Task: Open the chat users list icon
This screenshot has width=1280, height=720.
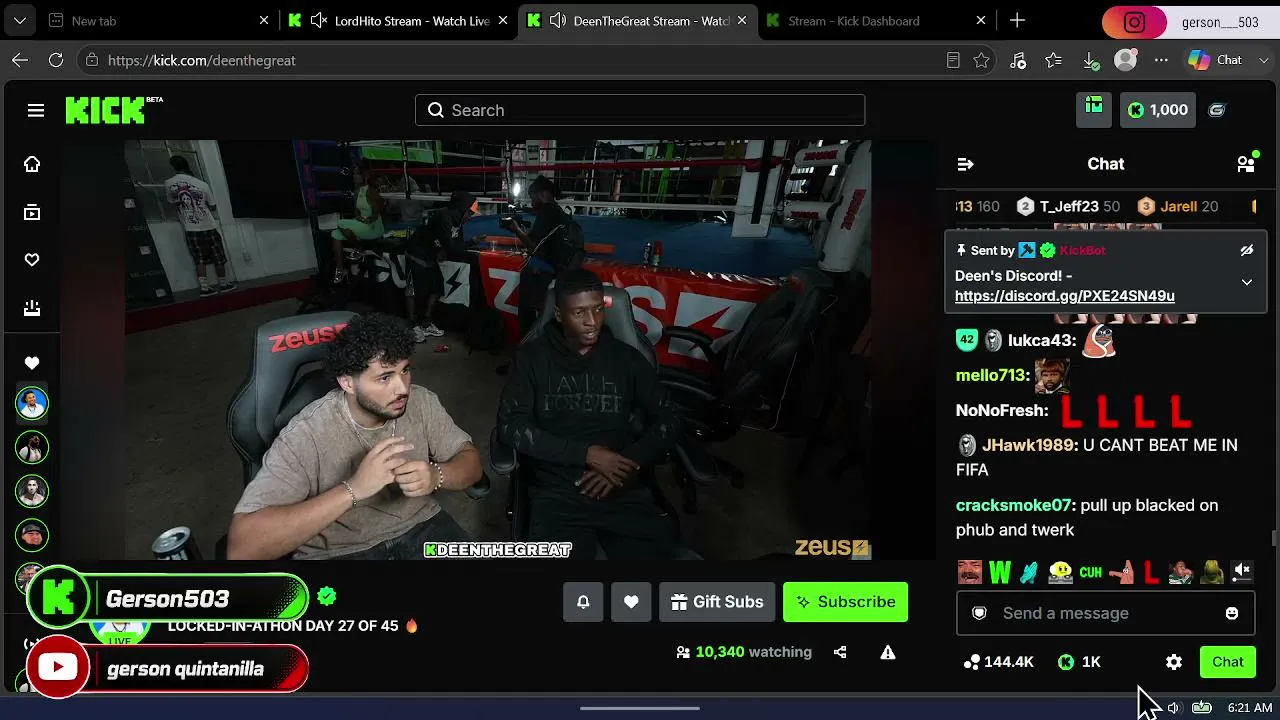Action: pyautogui.click(x=1246, y=164)
